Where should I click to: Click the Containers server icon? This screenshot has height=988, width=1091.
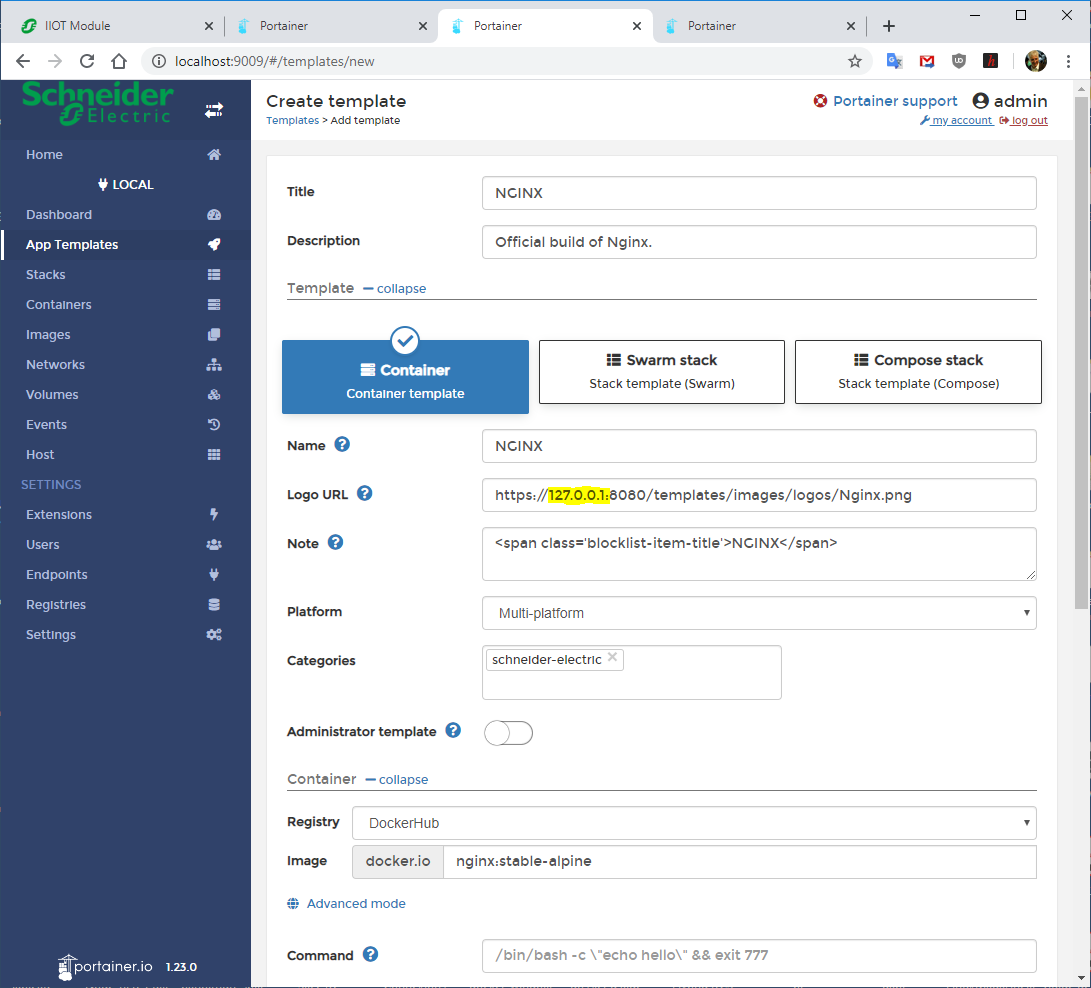[x=214, y=304]
